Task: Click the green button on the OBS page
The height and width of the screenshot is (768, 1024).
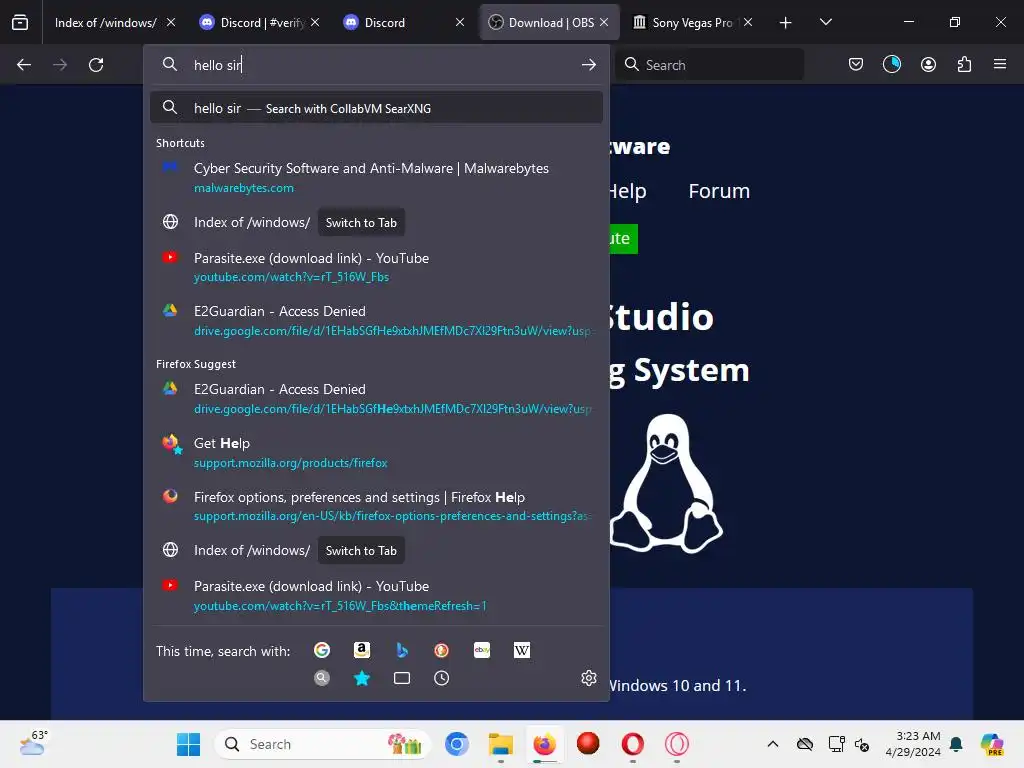Action: (624, 238)
